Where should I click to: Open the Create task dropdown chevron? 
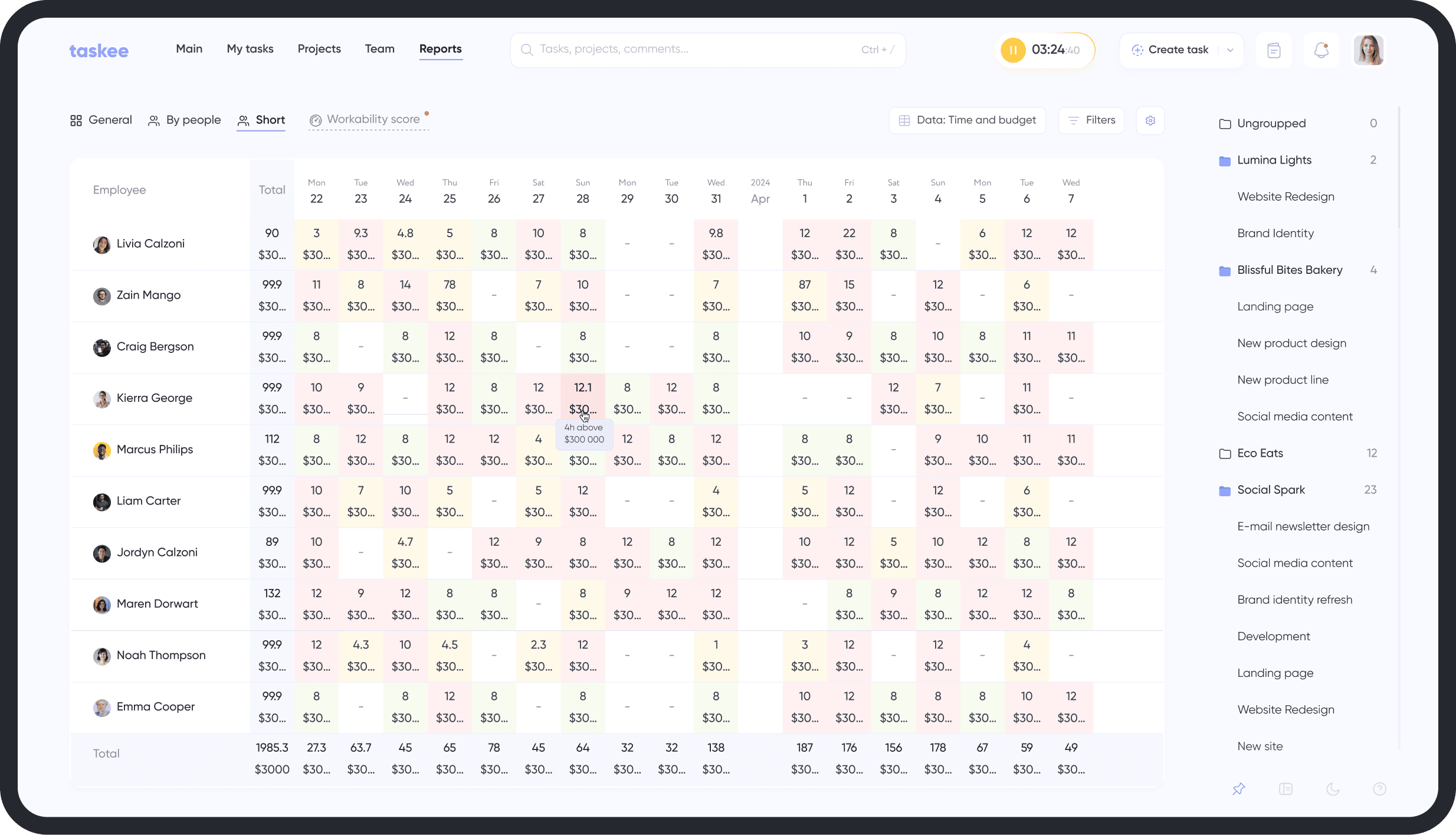click(1230, 50)
